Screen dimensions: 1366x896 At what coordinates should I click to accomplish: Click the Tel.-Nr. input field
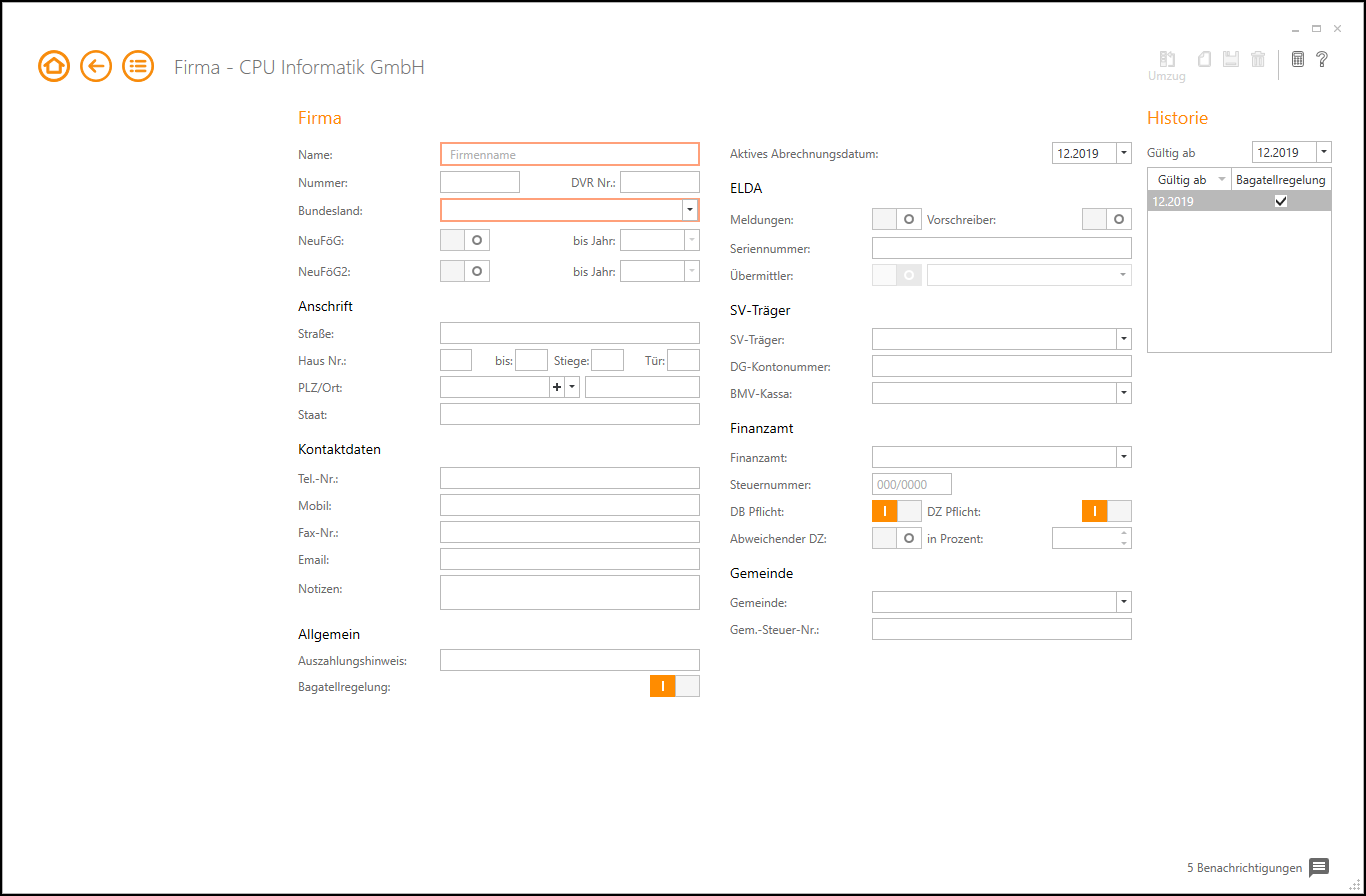click(x=570, y=478)
